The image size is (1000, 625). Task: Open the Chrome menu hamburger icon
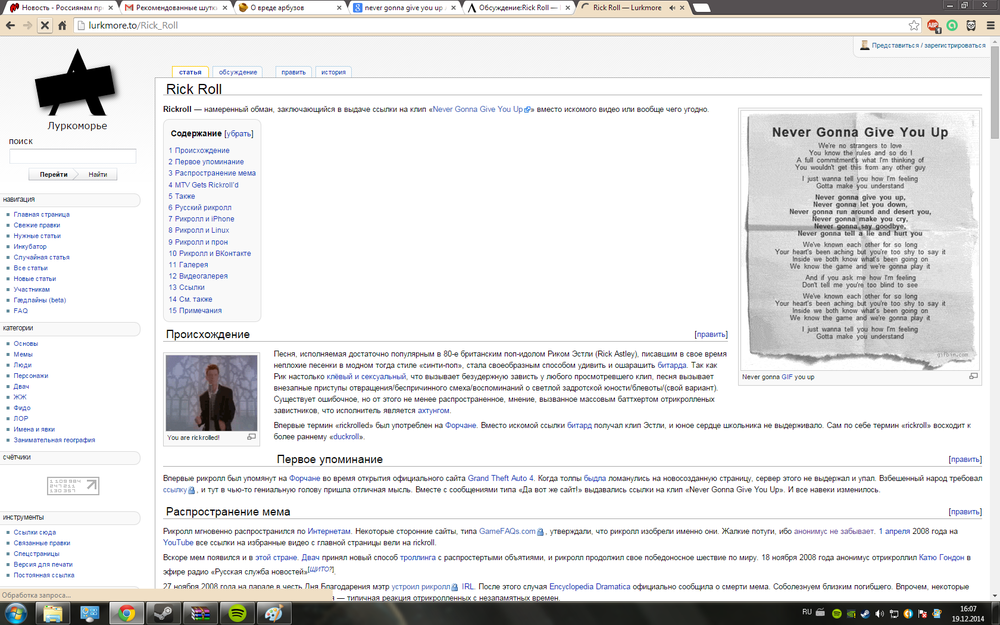pos(988,25)
